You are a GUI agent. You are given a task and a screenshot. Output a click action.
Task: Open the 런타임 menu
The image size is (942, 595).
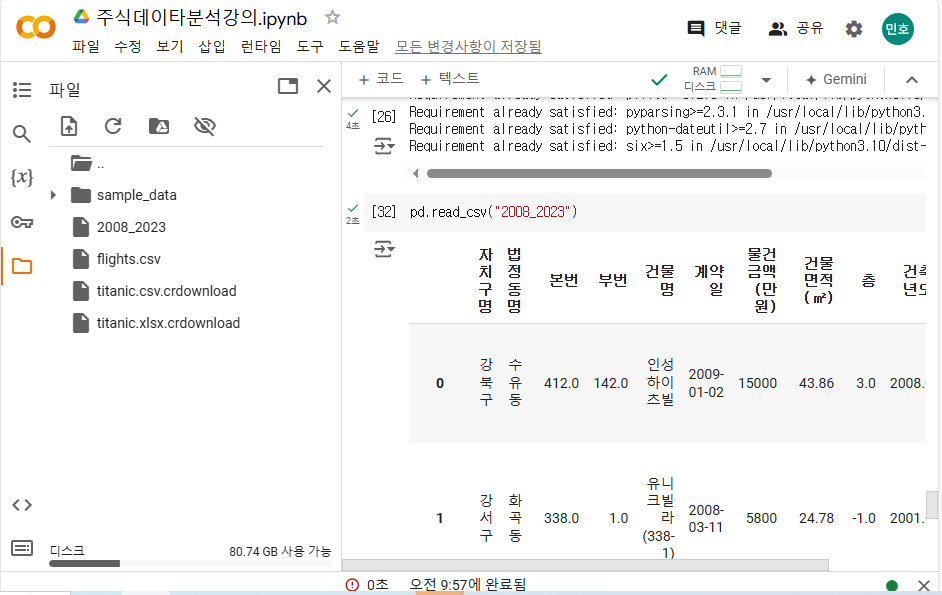pos(261,46)
